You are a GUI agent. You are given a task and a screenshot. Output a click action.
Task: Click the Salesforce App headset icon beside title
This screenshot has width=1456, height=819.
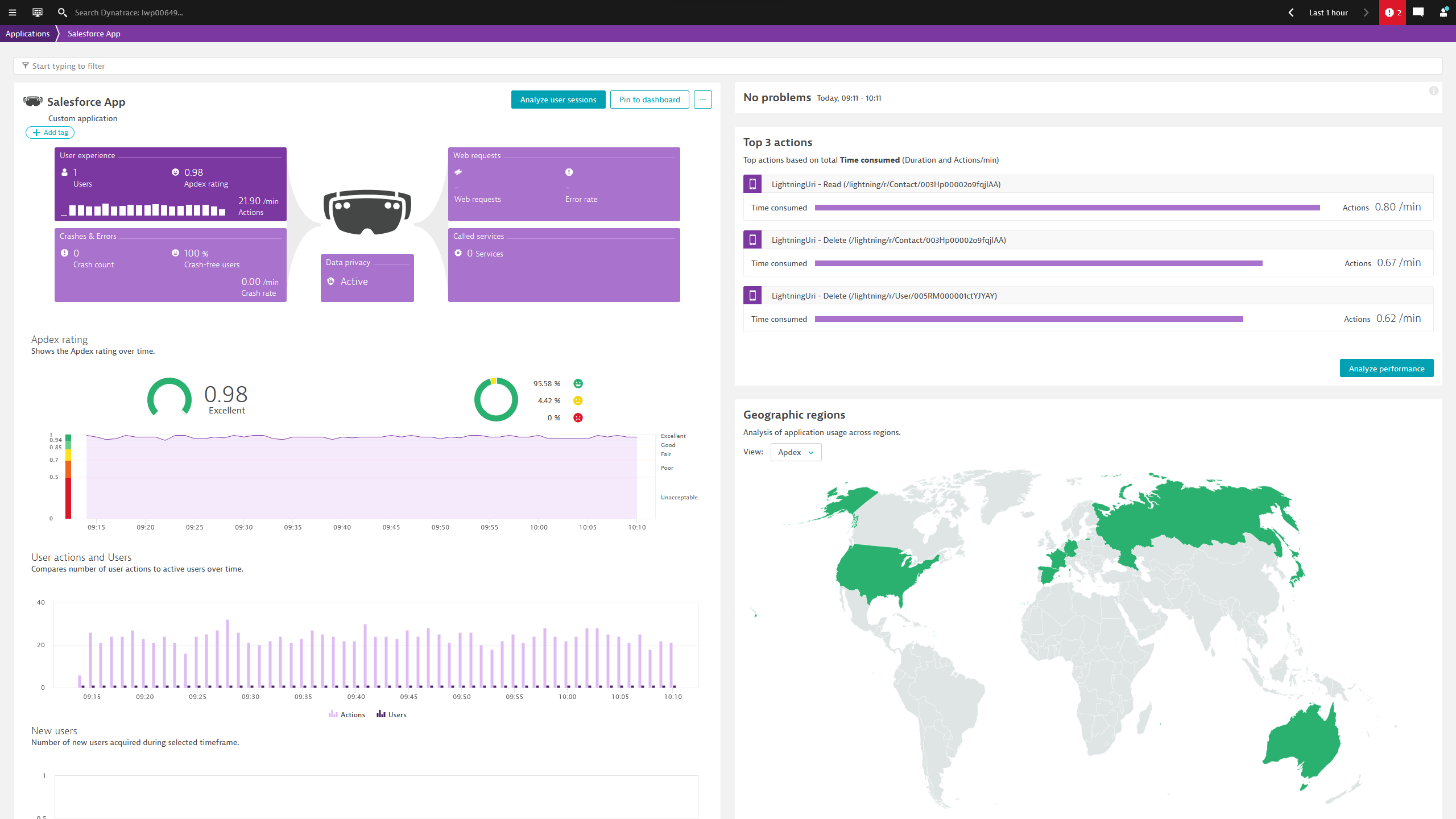[x=33, y=101]
